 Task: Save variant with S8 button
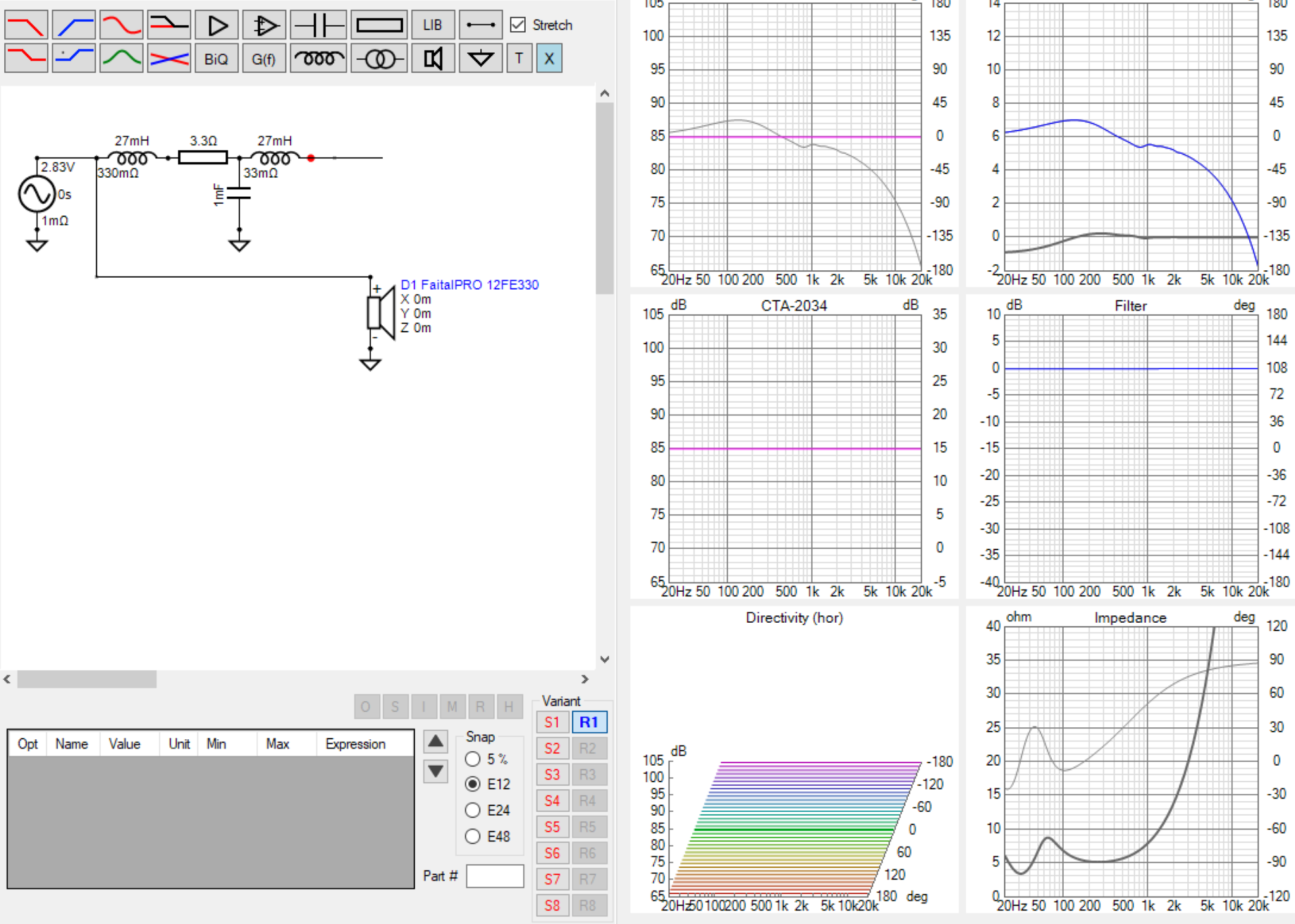pos(552,906)
